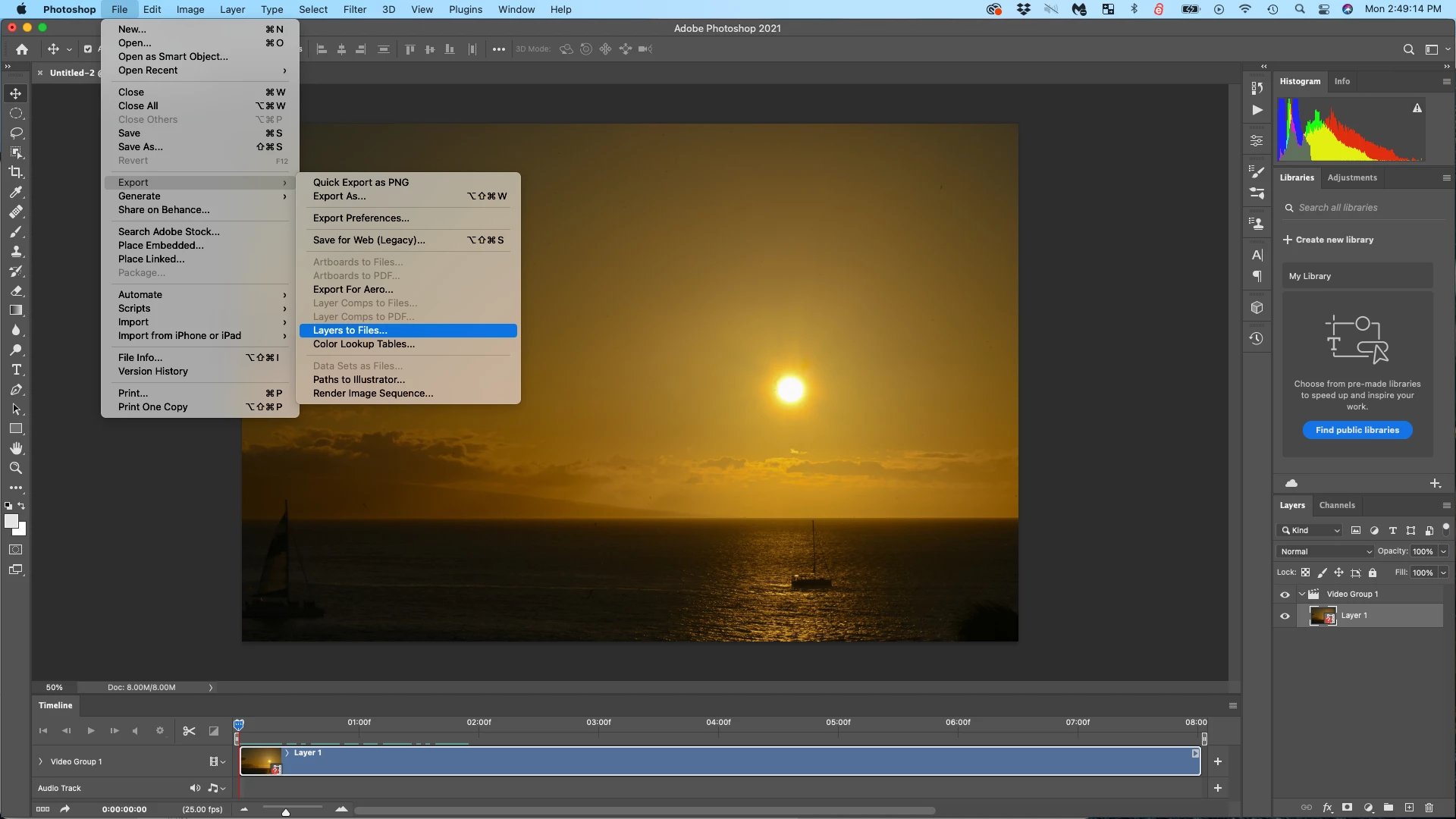Select the Zoom tool

pos(16,469)
